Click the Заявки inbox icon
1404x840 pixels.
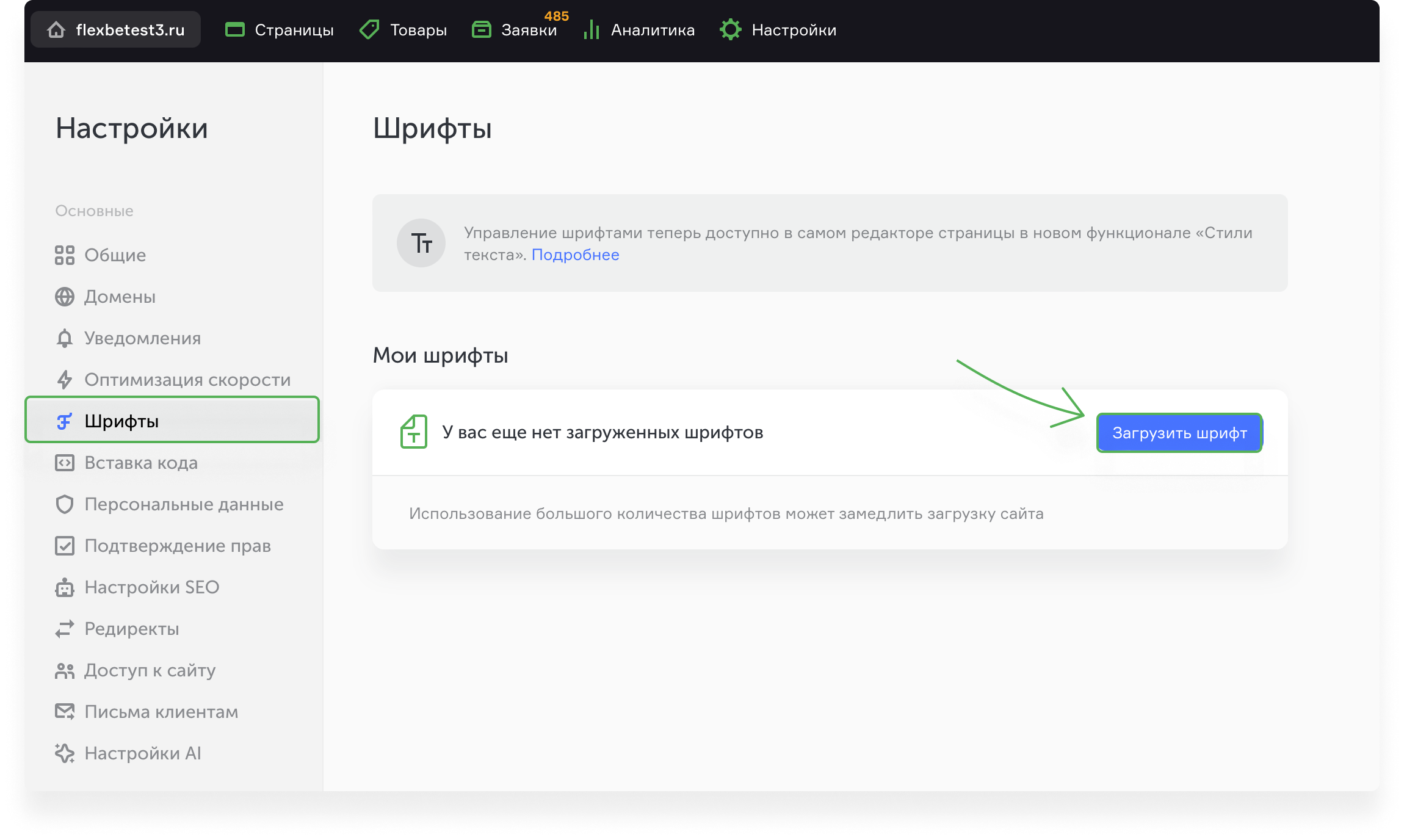coord(482,29)
